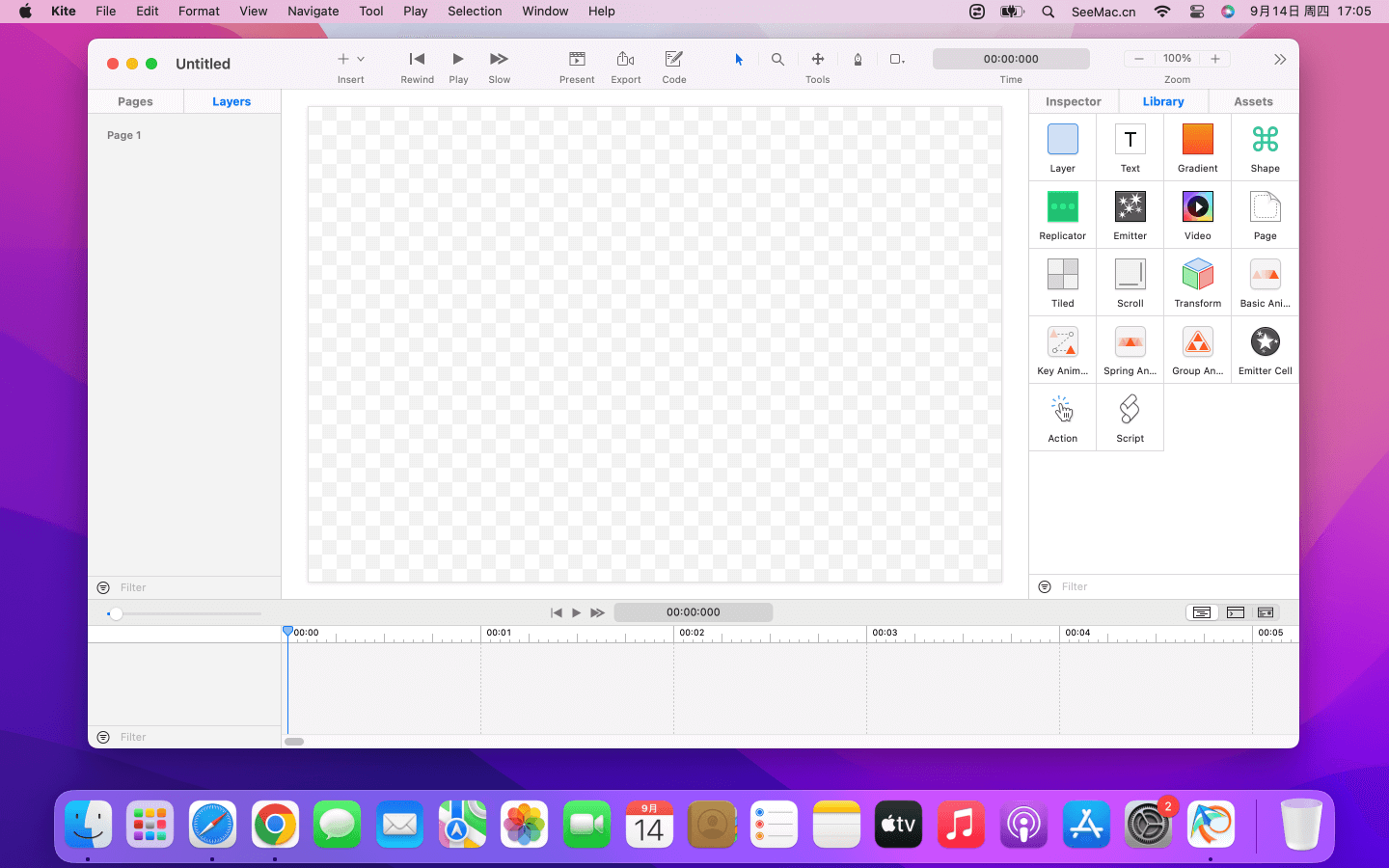
Task: Open the shape tool dropdown
Action: 897,60
